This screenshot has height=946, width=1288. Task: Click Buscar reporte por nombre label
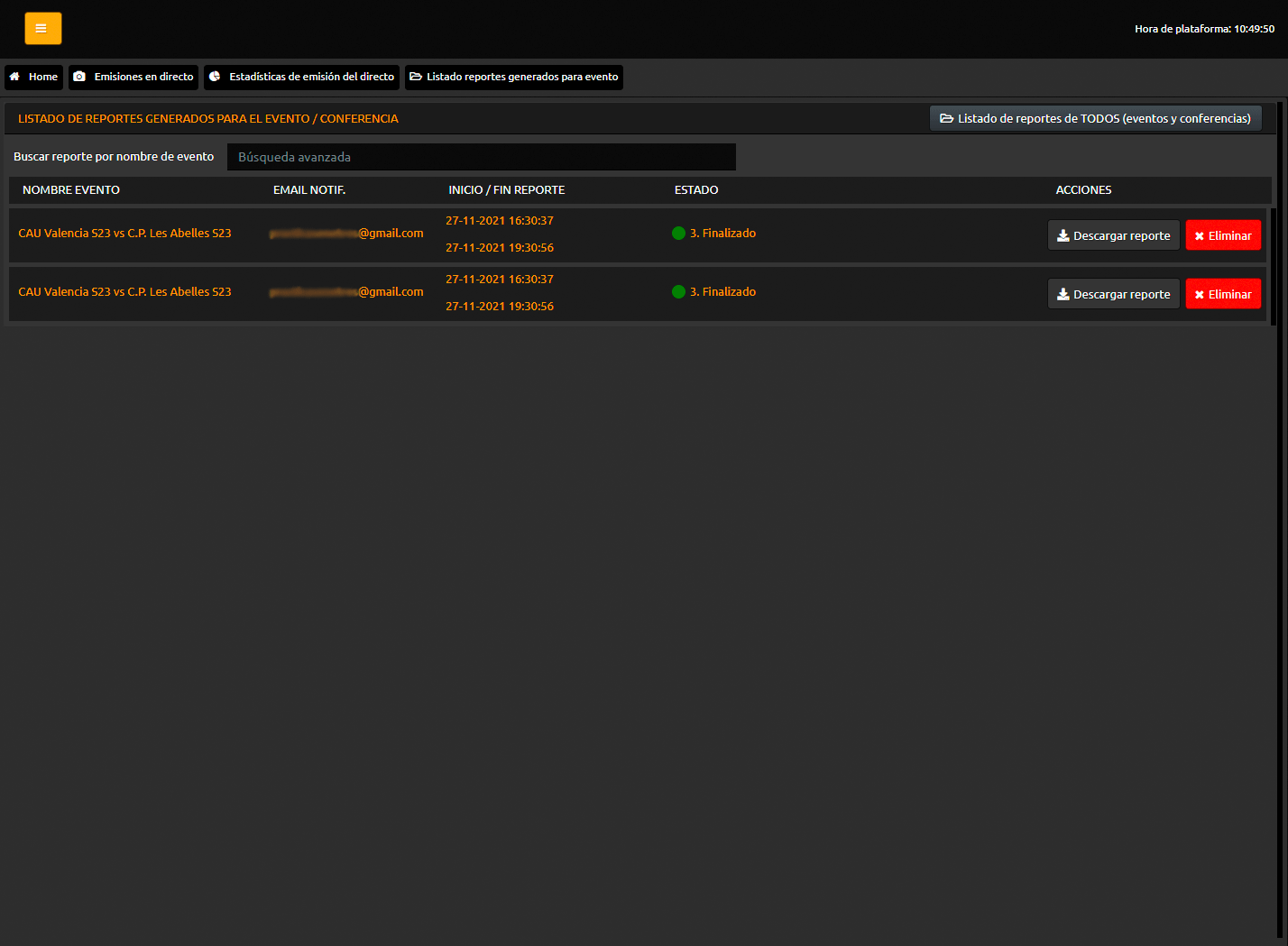click(114, 156)
